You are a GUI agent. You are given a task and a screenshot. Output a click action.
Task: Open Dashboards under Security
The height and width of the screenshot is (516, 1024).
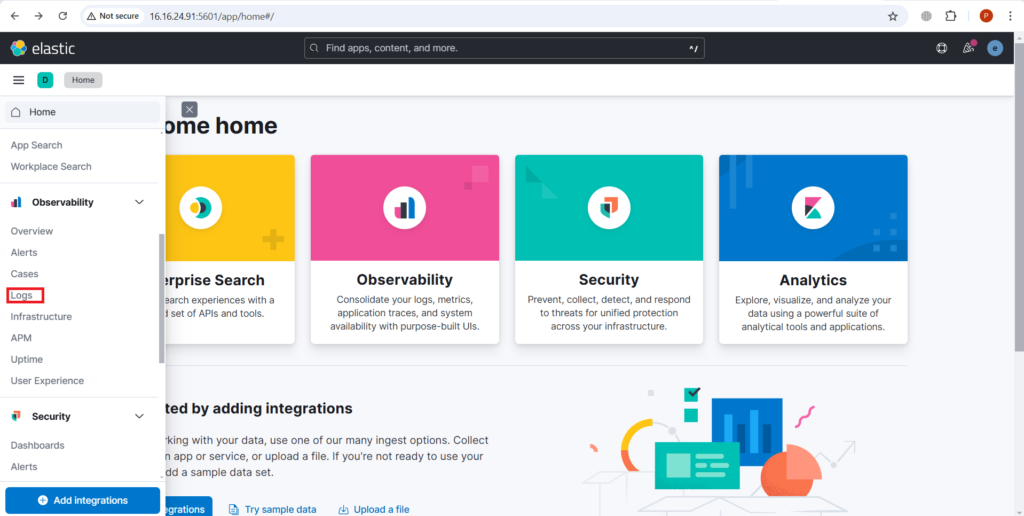[37, 445]
